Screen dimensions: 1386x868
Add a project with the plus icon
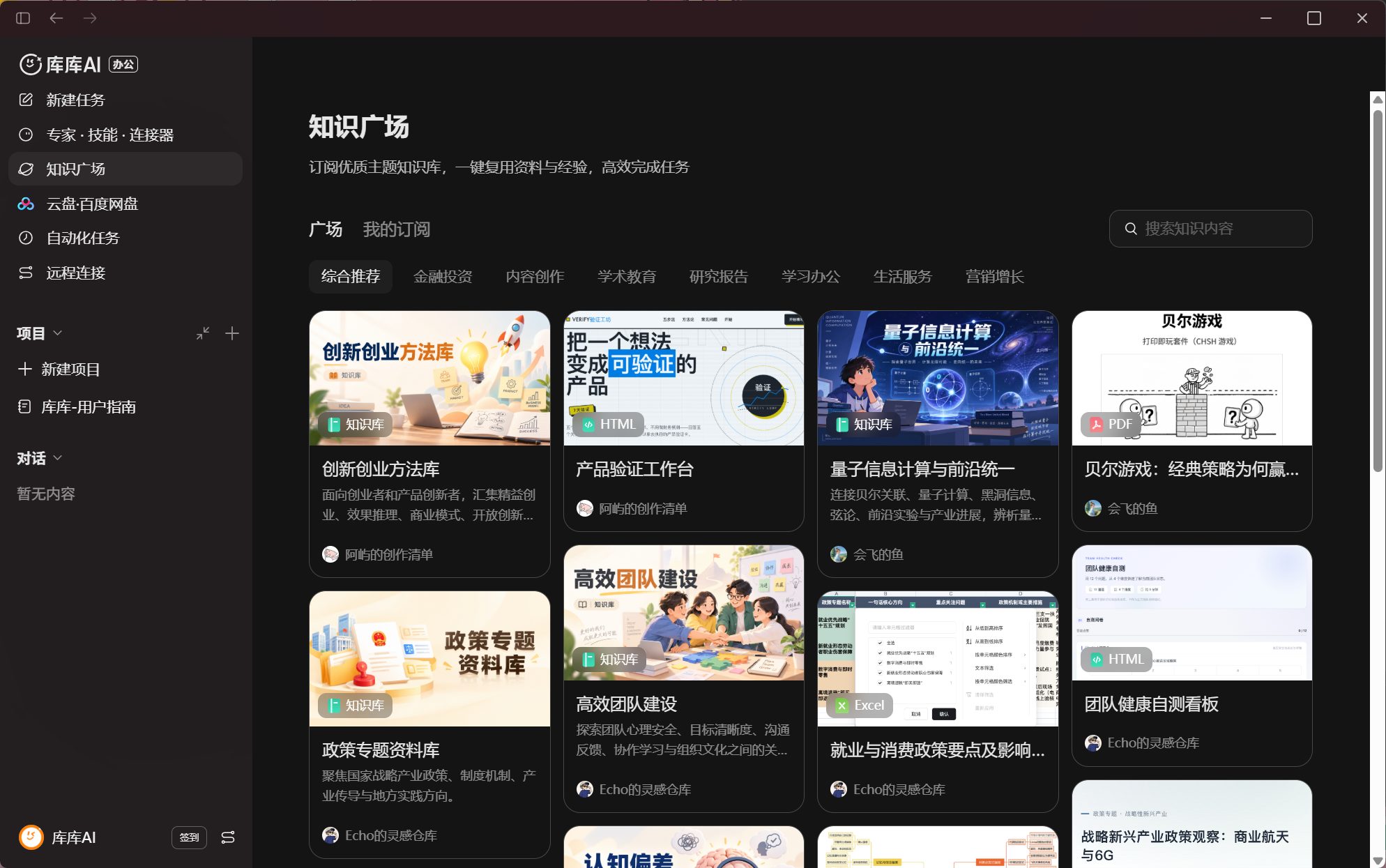pos(232,333)
